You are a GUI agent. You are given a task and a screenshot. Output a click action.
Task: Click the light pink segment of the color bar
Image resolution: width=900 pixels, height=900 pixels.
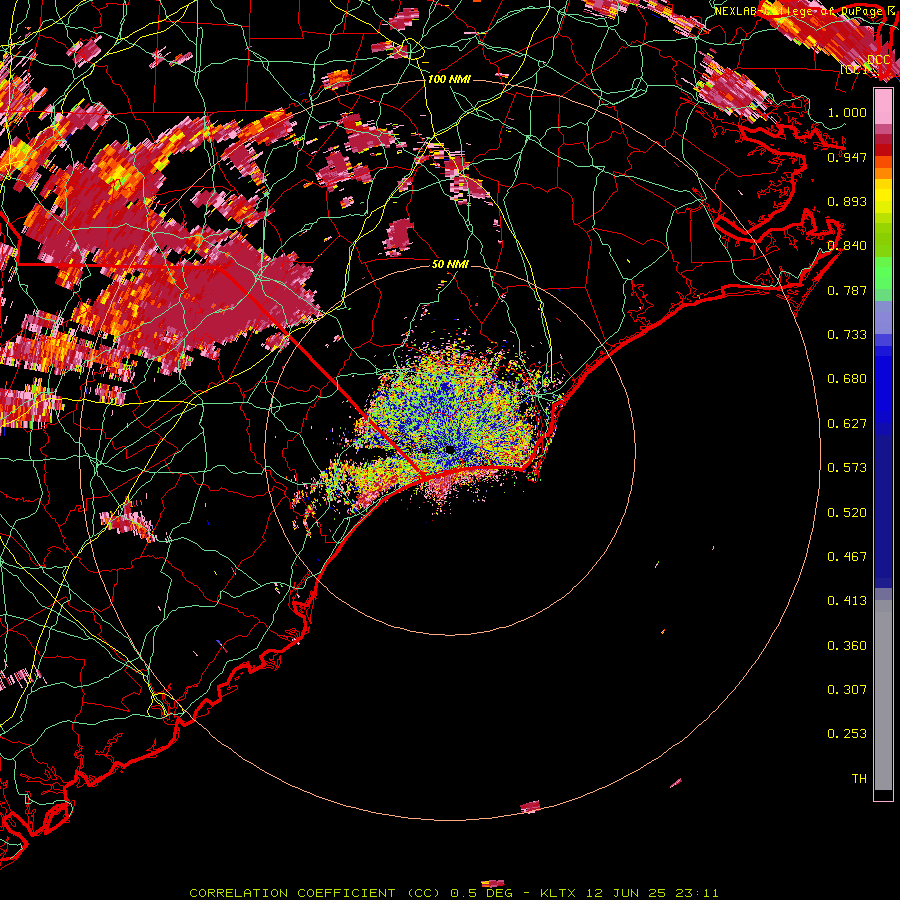coord(883,106)
